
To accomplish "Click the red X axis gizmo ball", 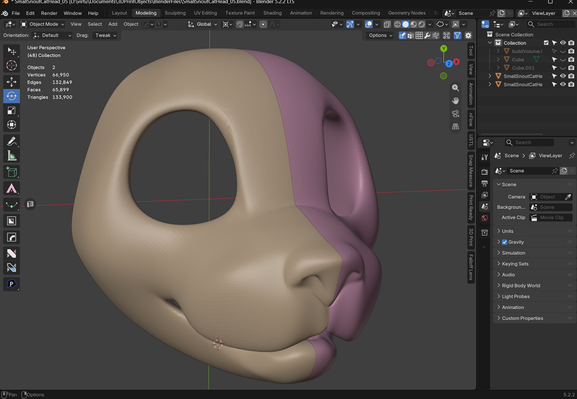I will pos(456,62).
